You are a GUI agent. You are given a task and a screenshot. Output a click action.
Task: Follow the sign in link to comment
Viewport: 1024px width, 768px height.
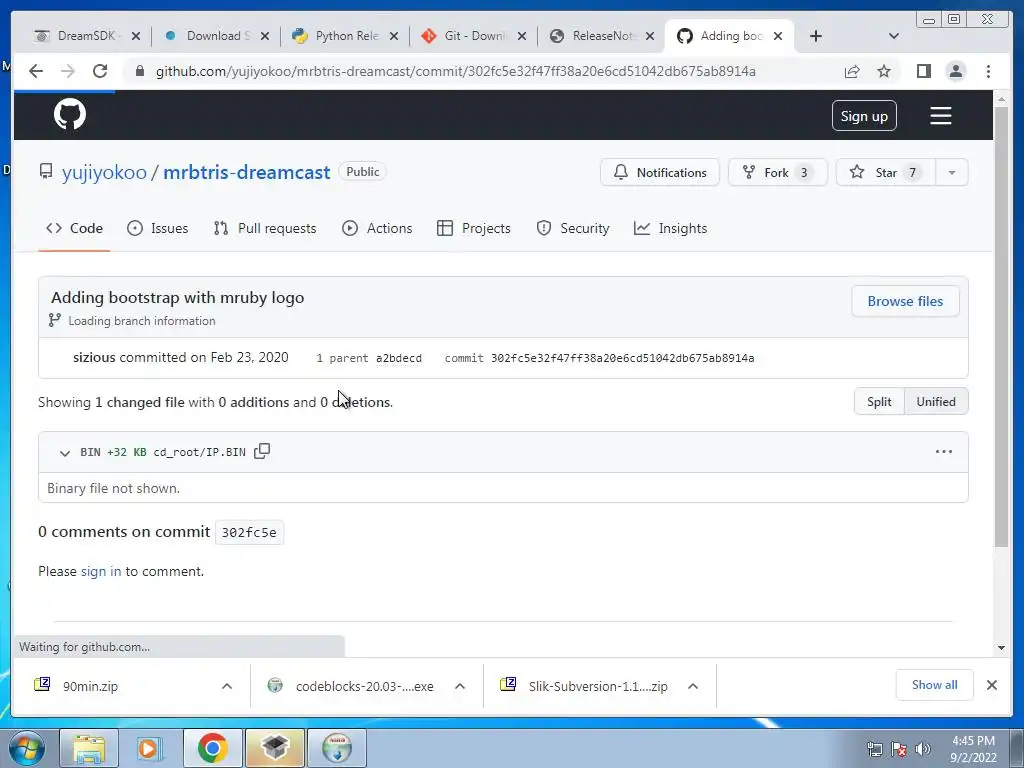101,571
